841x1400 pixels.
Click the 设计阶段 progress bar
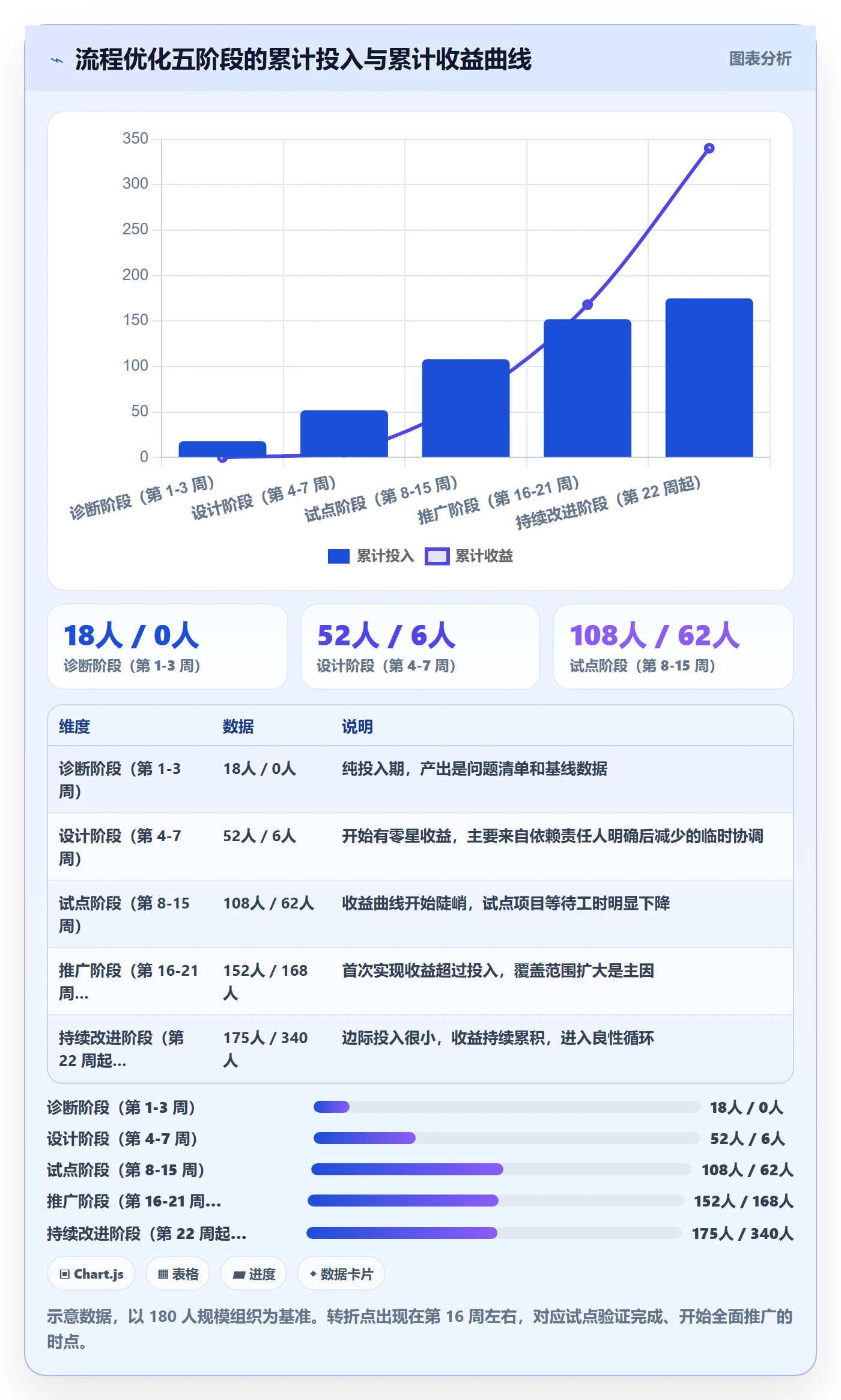tap(506, 1138)
